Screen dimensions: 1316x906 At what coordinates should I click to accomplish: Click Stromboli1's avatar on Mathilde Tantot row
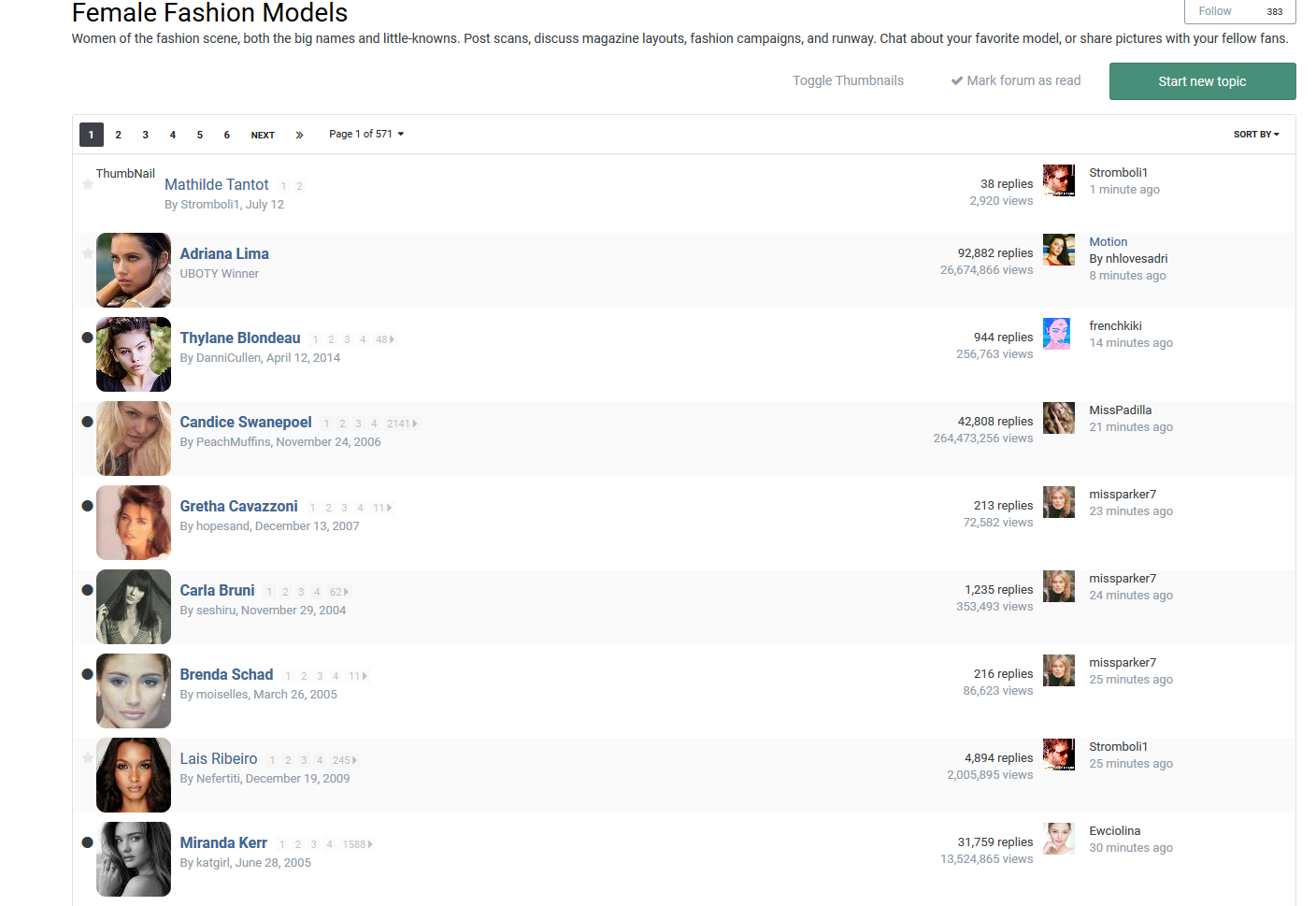click(x=1058, y=180)
